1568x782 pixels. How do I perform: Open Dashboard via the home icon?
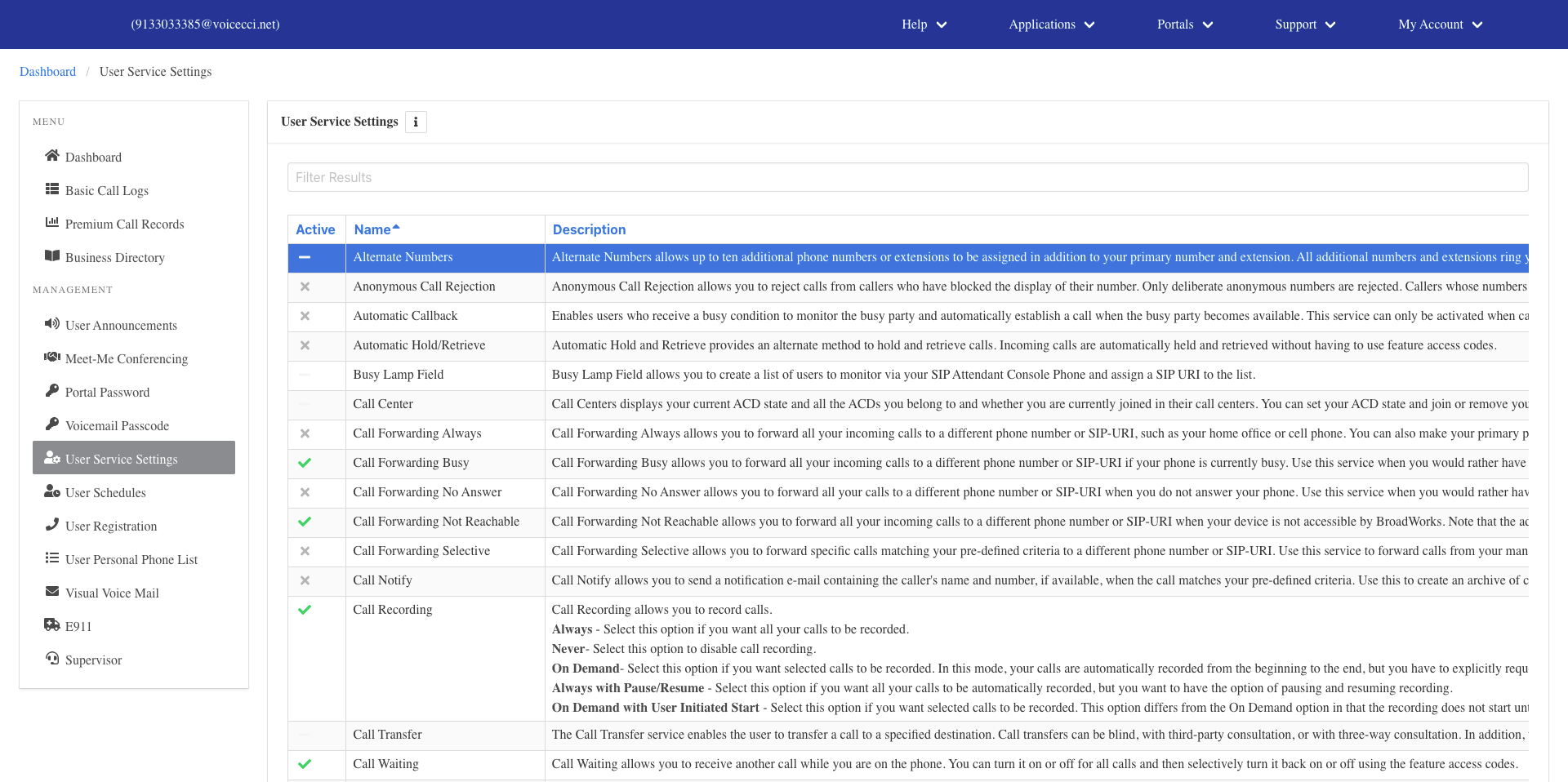52,155
